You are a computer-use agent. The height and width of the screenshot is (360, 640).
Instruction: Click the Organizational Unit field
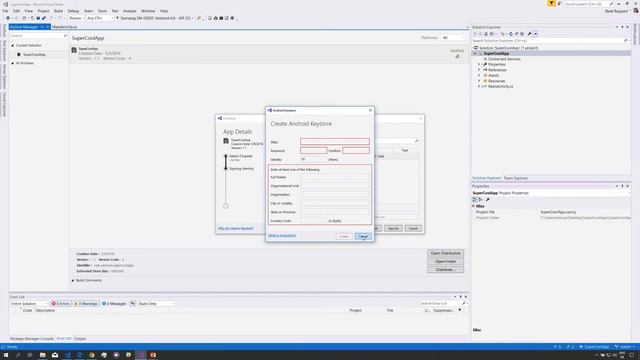pyautogui.click(x=335, y=186)
